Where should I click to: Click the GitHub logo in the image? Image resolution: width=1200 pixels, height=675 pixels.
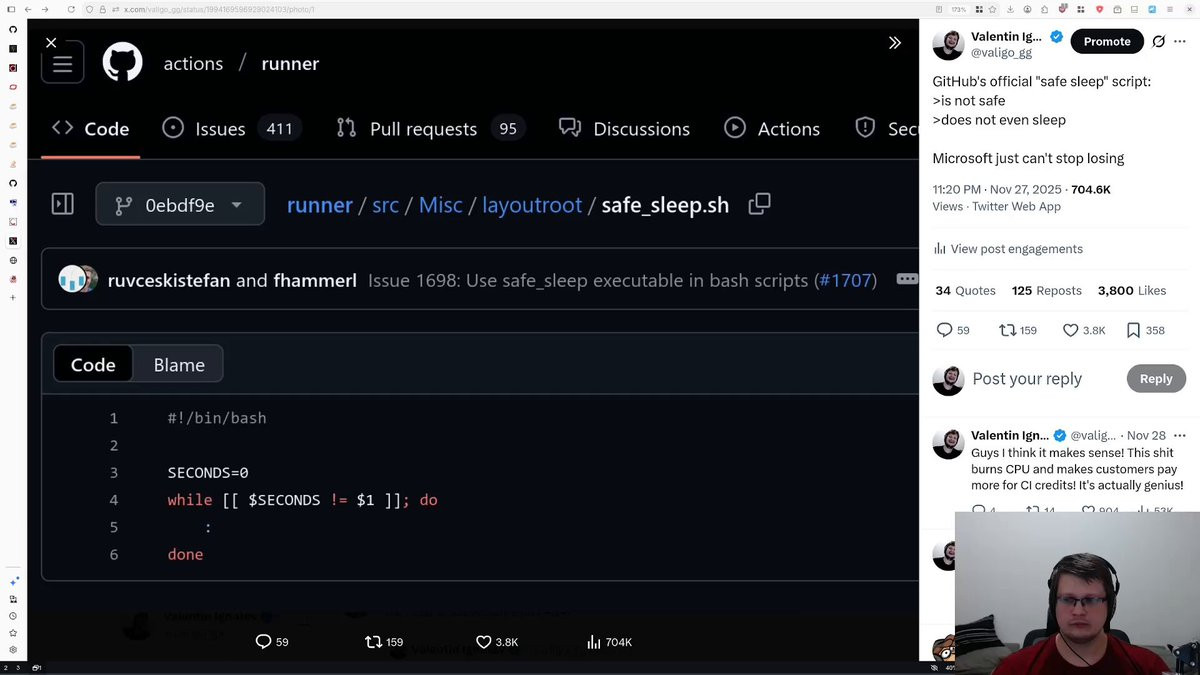(123, 63)
